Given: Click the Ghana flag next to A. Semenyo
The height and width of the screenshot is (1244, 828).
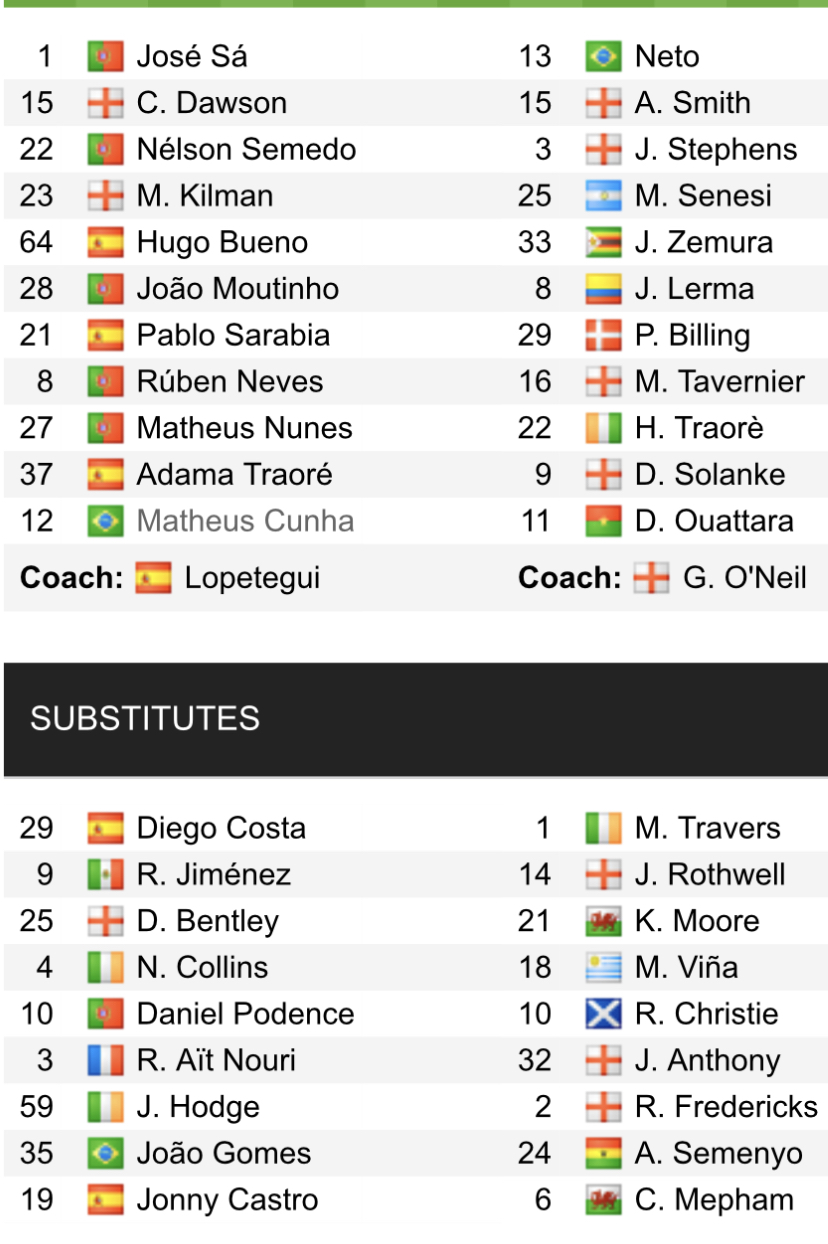Looking at the screenshot, I should tap(603, 1153).
